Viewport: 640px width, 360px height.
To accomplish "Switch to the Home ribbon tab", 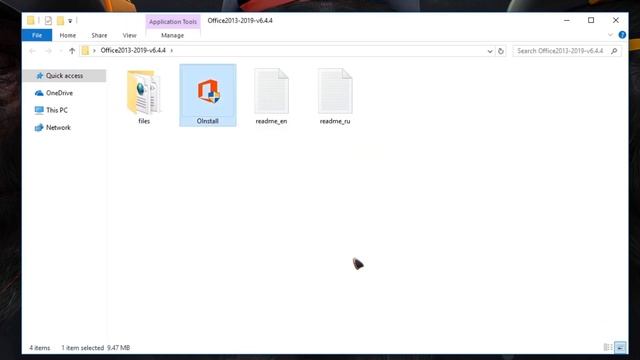I will pos(68,36).
